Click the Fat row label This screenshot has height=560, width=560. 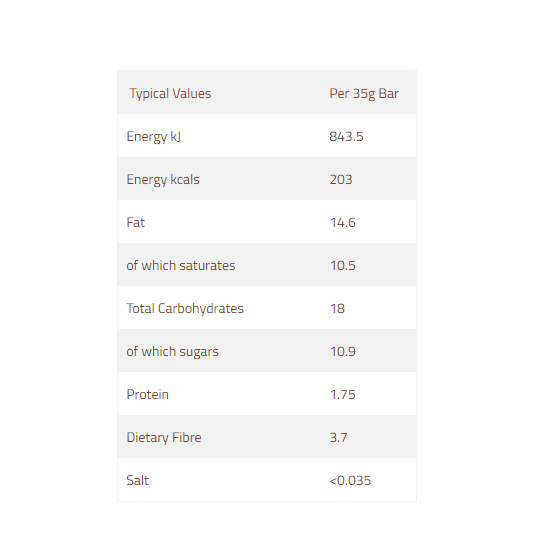coord(135,222)
